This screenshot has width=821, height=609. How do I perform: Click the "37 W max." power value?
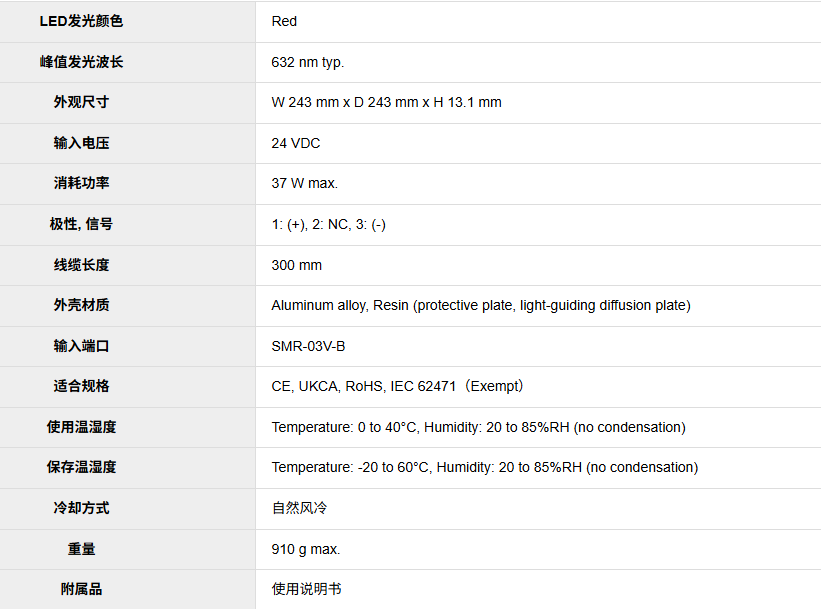304,183
